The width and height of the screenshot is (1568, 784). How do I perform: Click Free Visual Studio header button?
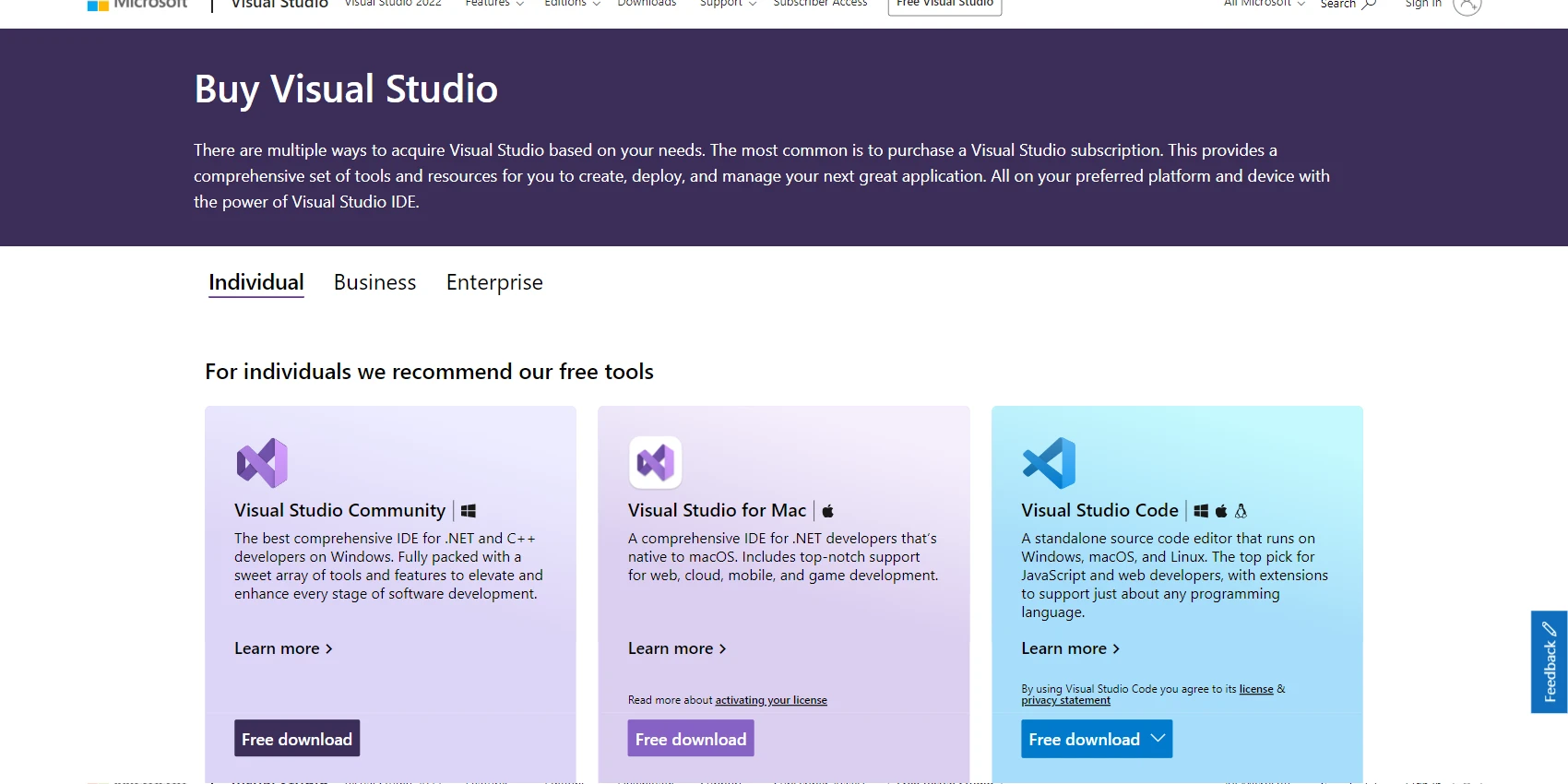944,5
